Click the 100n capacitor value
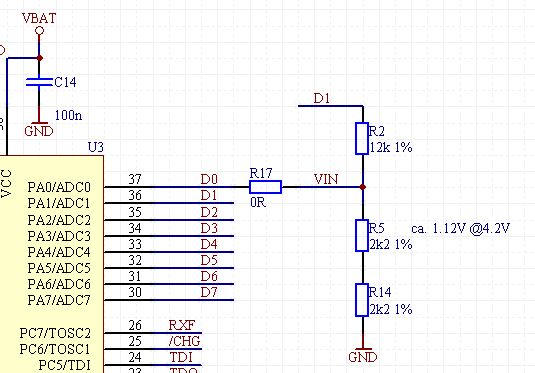Viewport: 535px width, 373px height. click(x=68, y=115)
